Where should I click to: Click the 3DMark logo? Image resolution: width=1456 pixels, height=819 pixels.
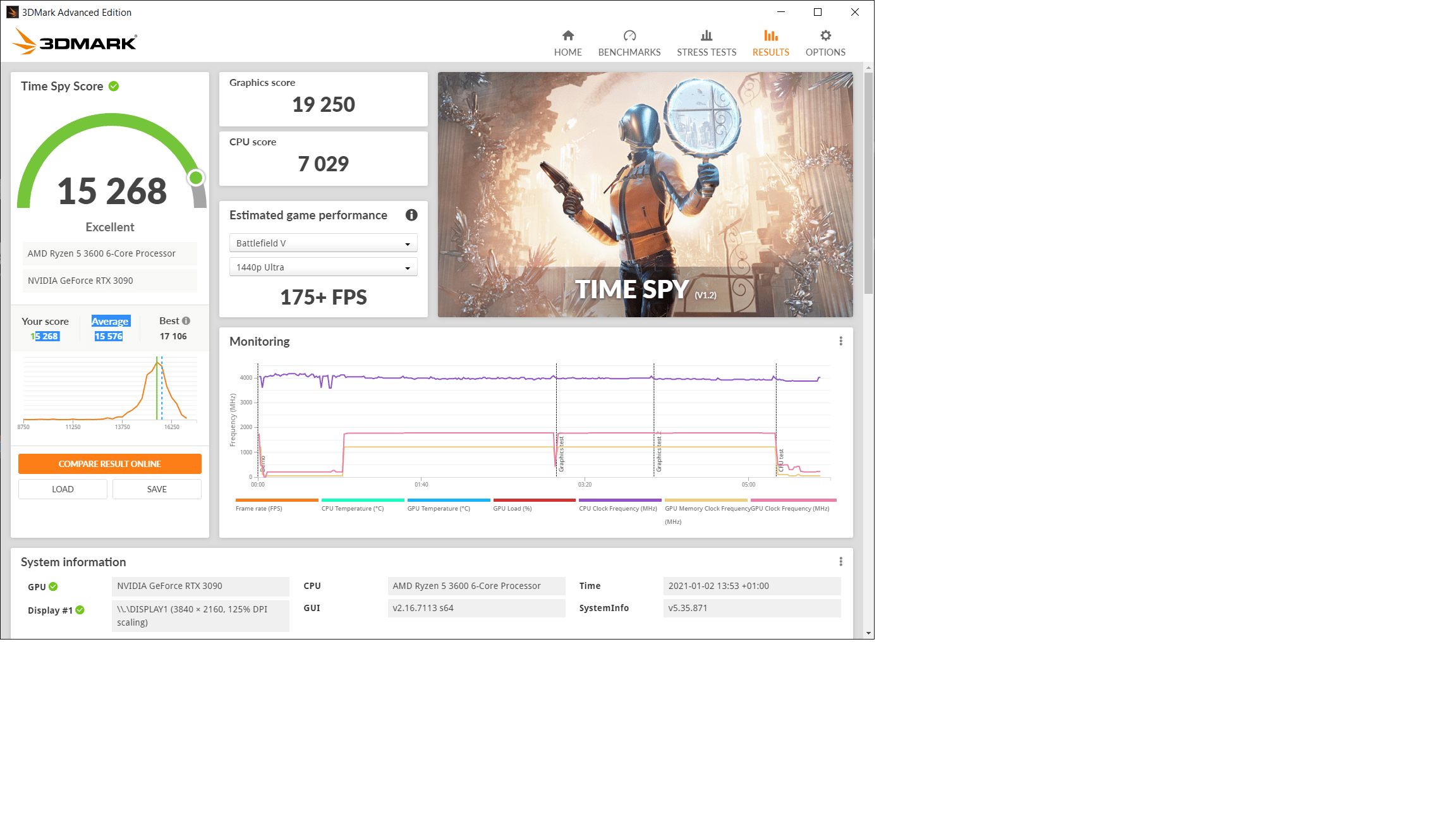point(75,41)
